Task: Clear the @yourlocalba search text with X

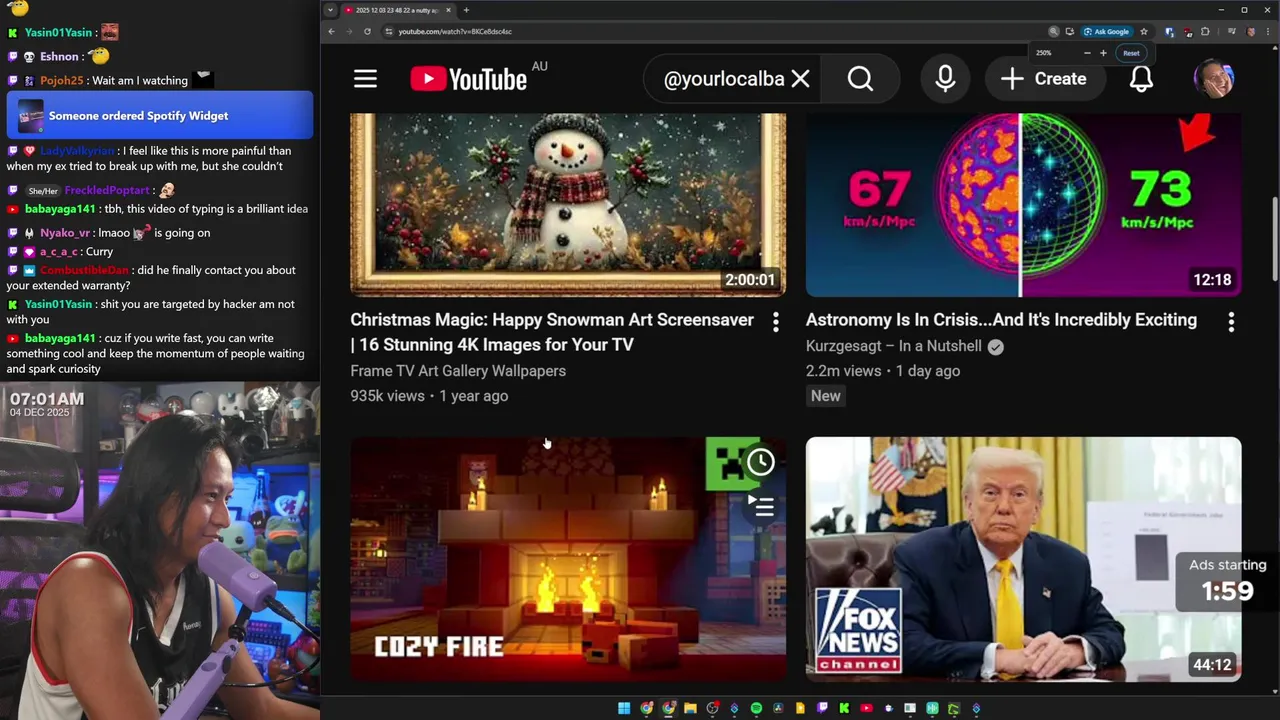Action: (x=800, y=79)
